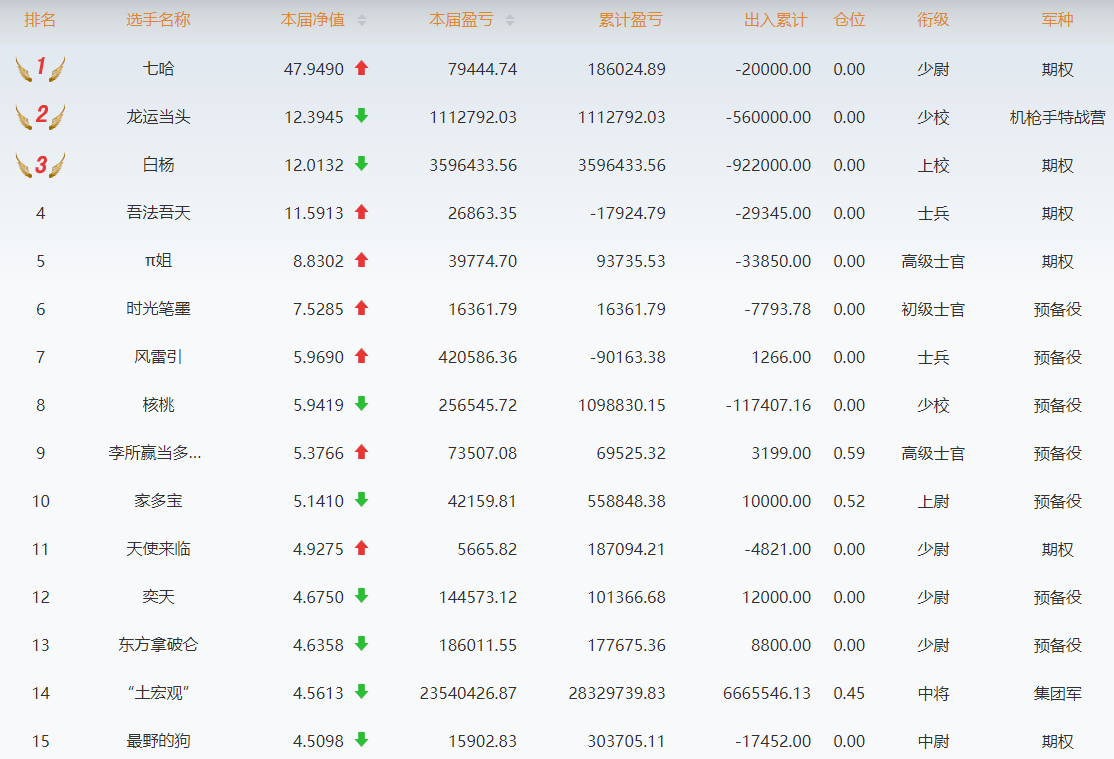Click the 累计盈亏 column header

coord(630,20)
